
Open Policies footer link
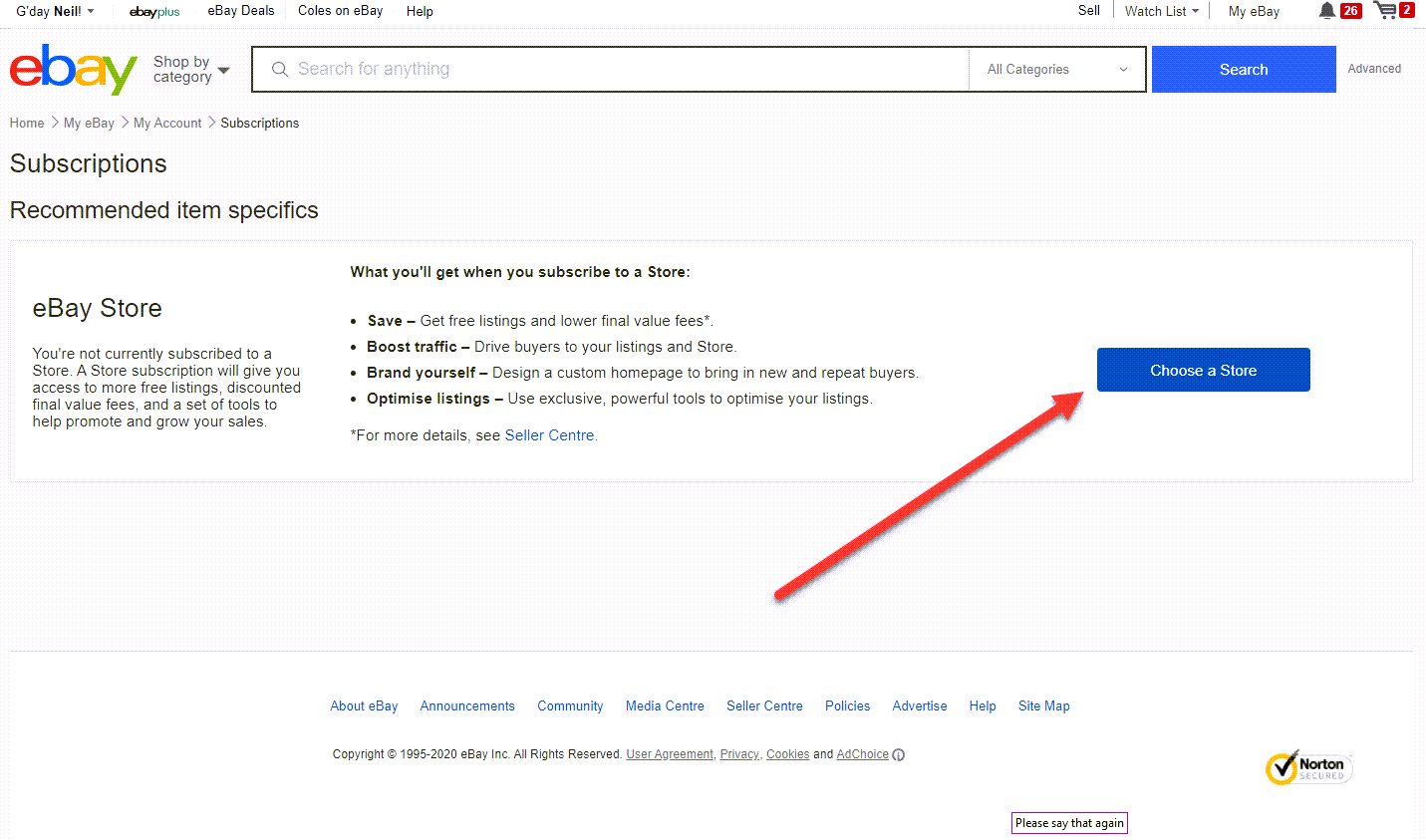click(x=847, y=705)
